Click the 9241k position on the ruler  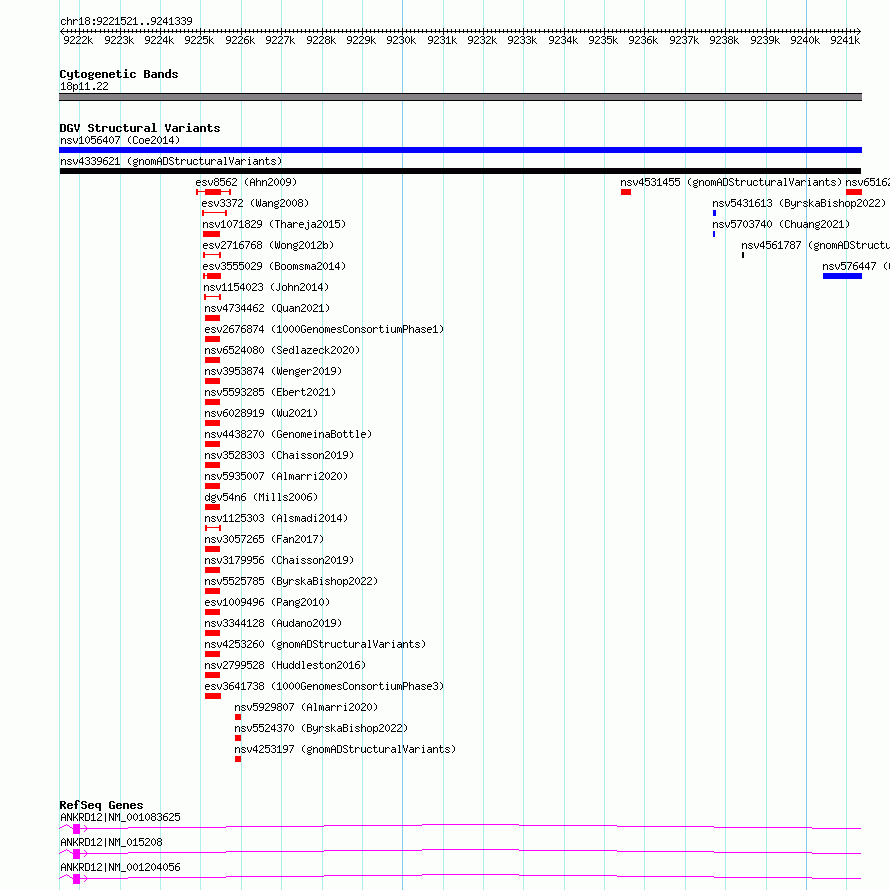(x=845, y=40)
